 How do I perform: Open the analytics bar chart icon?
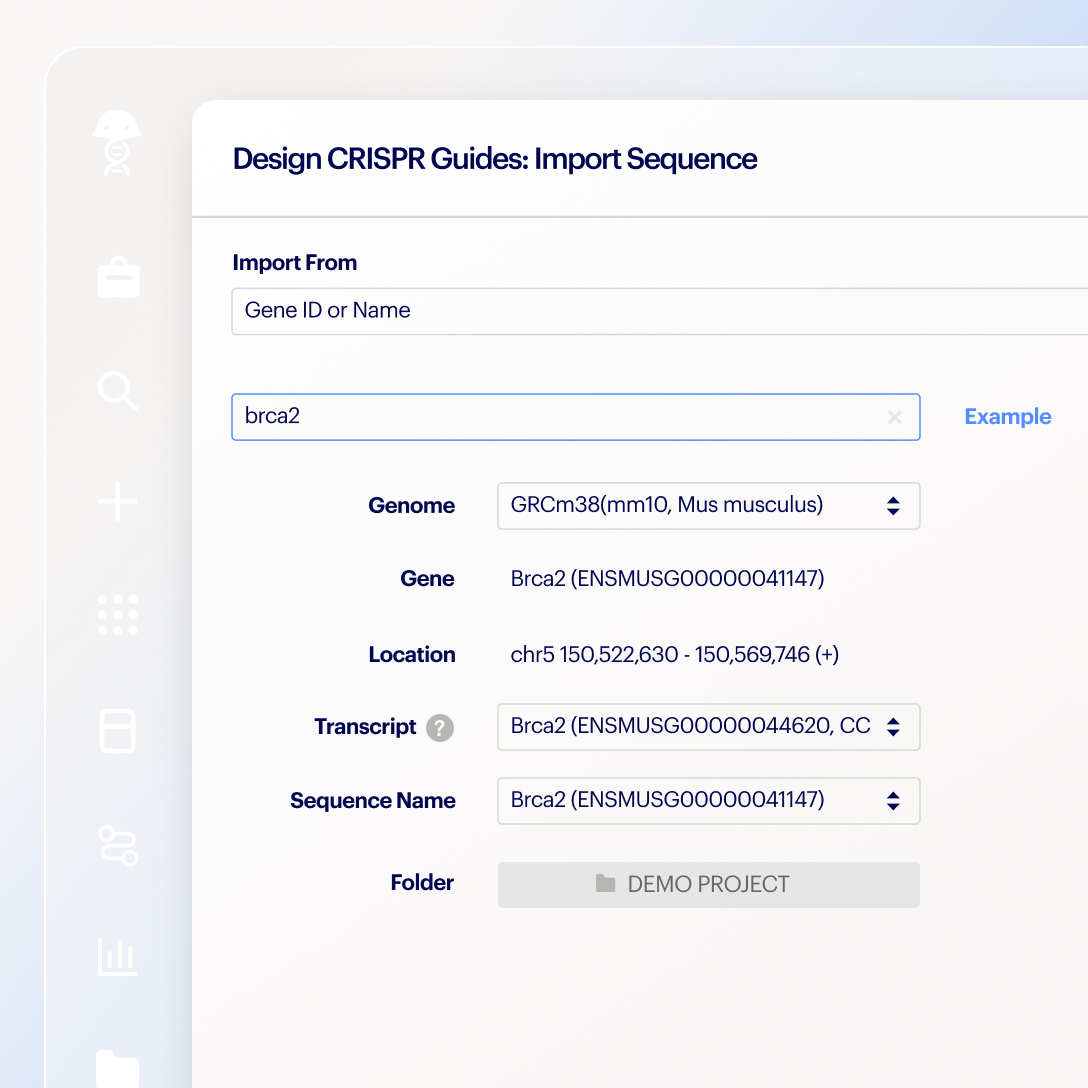pyautogui.click(x=117, y=958)
